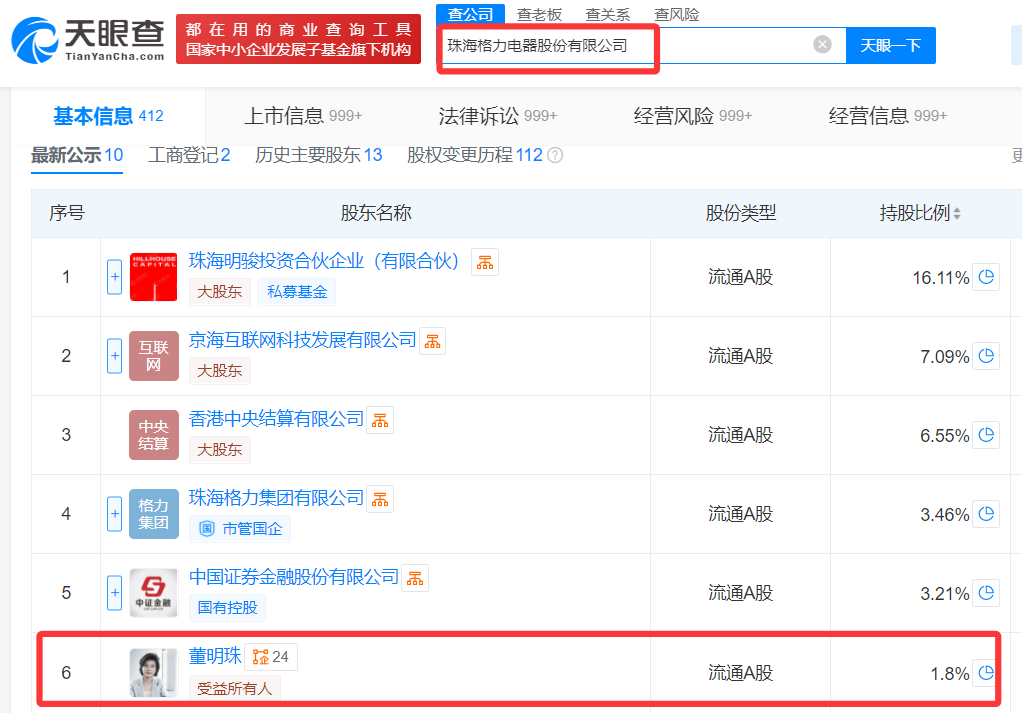1022x713 pixels.
Task: Switch to 历史主要股东 13 sub-tab
Action: 319,155
